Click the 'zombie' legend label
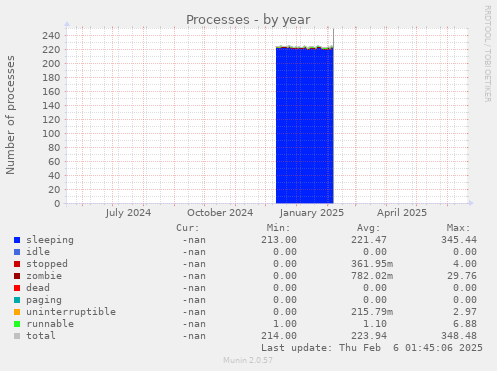The width and height of the screenshot is (497, 371). point(44,276)
